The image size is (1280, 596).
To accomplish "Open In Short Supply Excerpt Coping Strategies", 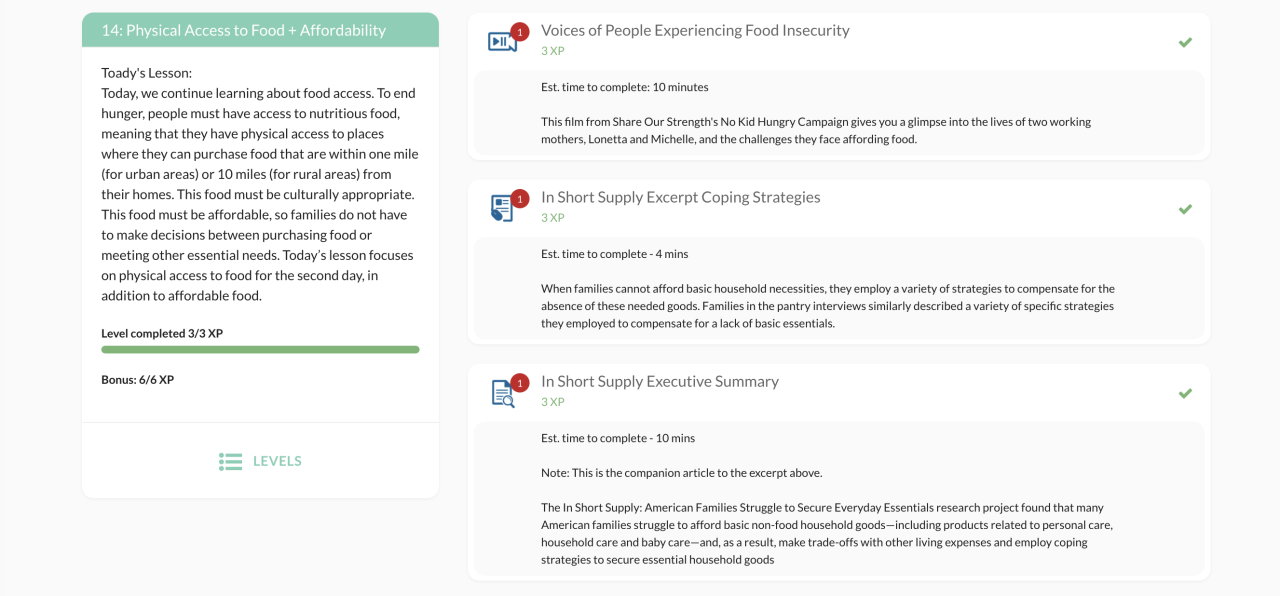I will [680, 197].
